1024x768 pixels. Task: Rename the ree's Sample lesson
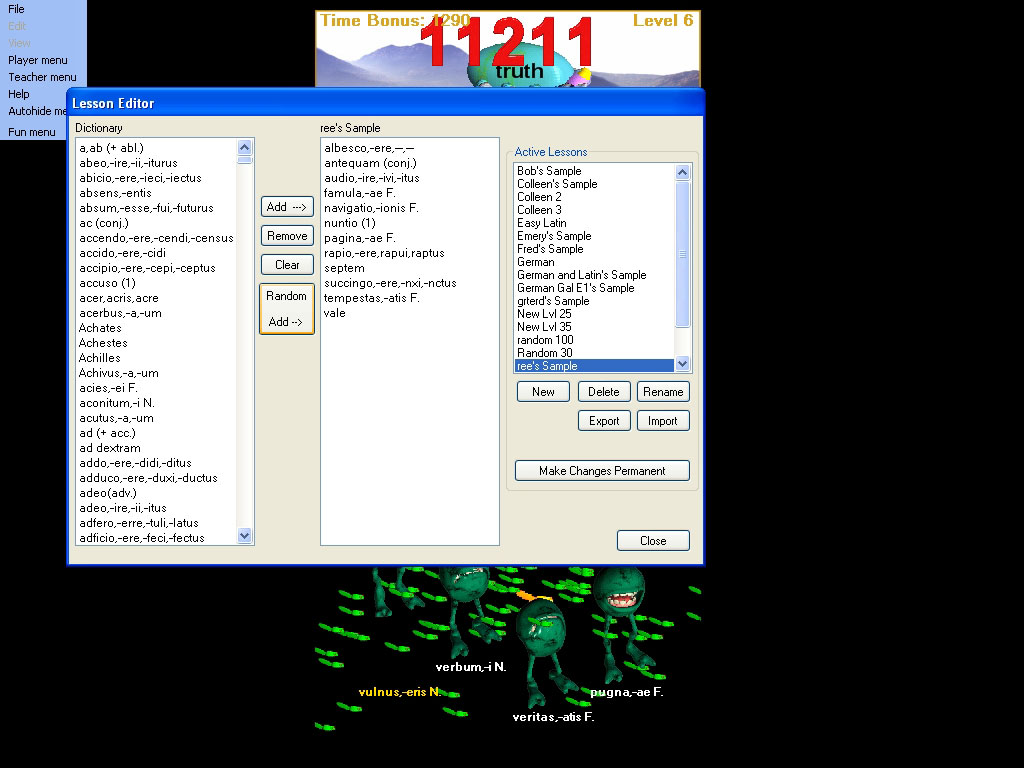coord(663,391)
